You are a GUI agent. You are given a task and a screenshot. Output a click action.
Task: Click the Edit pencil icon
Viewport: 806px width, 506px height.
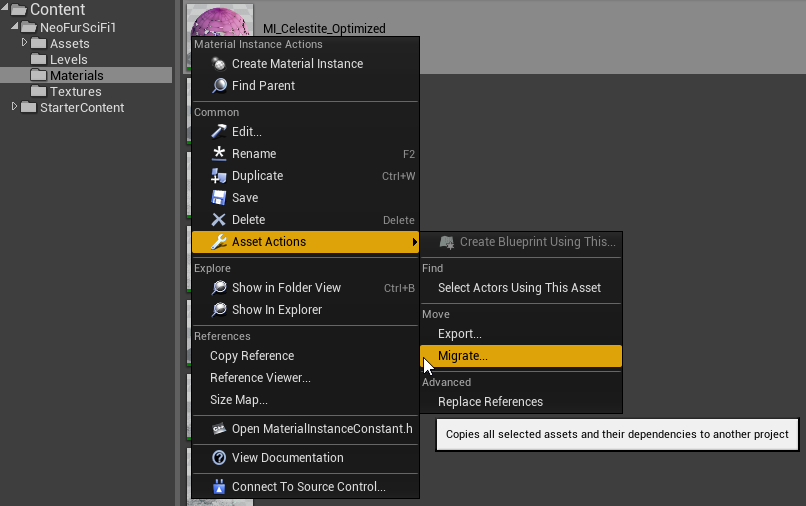tap(219, 132)
